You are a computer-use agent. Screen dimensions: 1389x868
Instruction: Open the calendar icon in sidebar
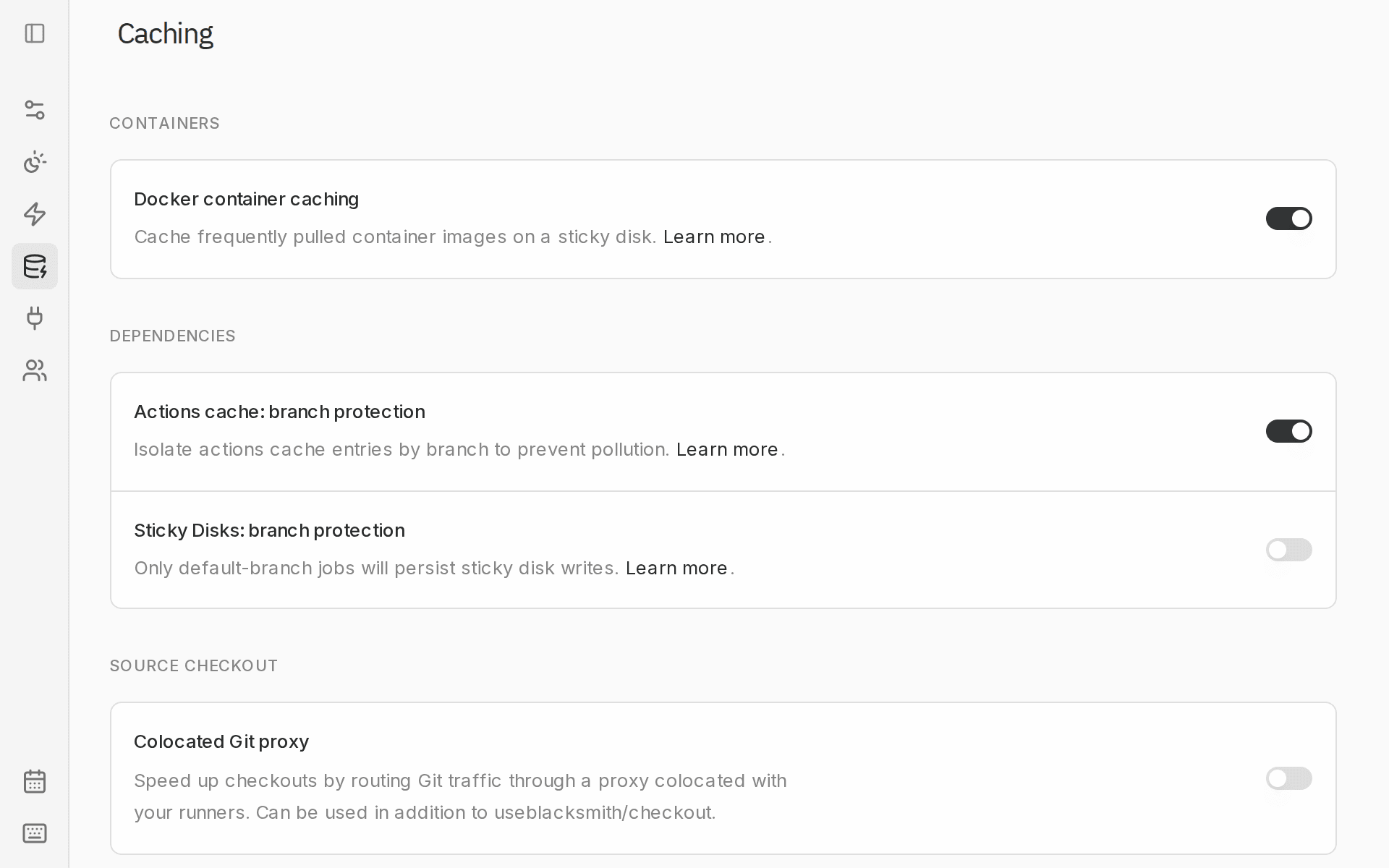tap(35, 781)
